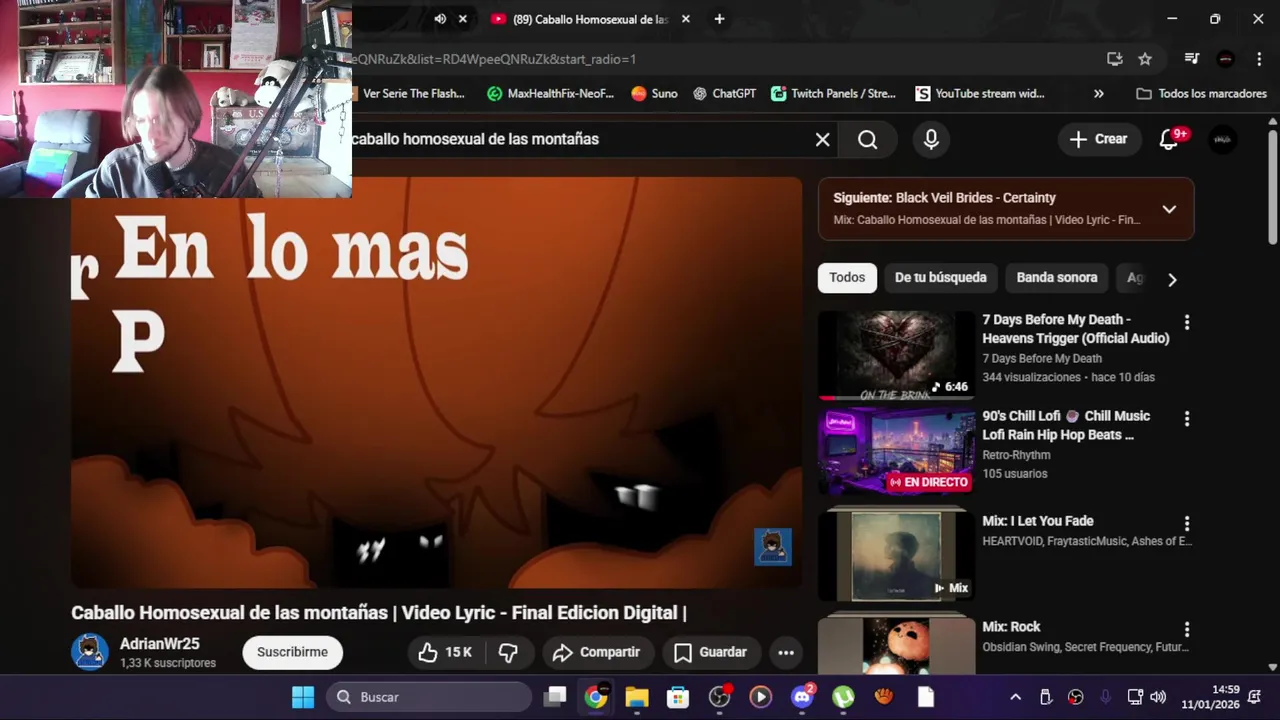The height and width of the screenshot is (720, 1280).
Task: Open Discord from the taskbar
Action: [x=802, y=697]
